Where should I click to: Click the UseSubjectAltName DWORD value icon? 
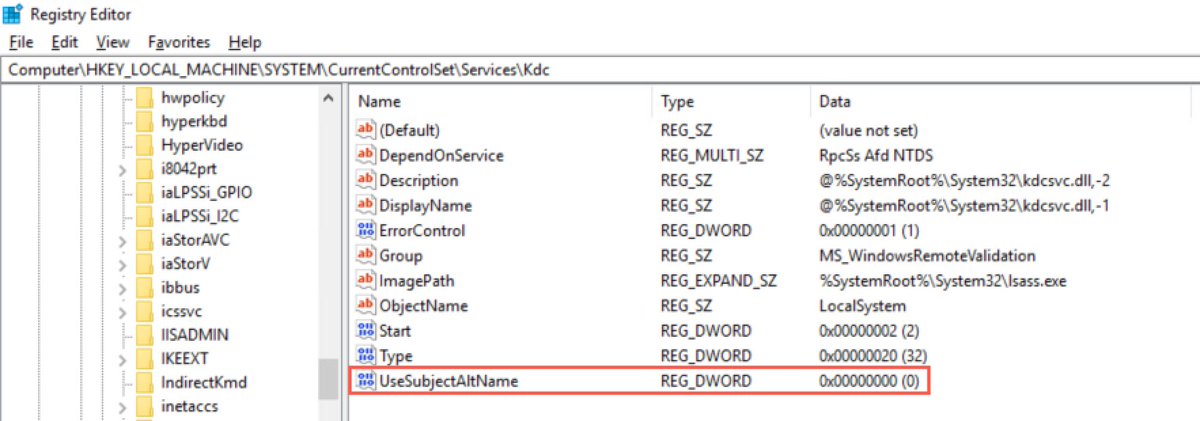pyautogui.click(x=366, y=380)
